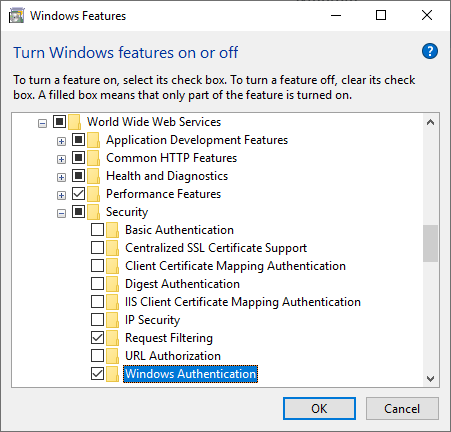Uncheck the Request Filtering checkbox
The height and width of the screenshot is (432, 451).
(x=97, y=338)
